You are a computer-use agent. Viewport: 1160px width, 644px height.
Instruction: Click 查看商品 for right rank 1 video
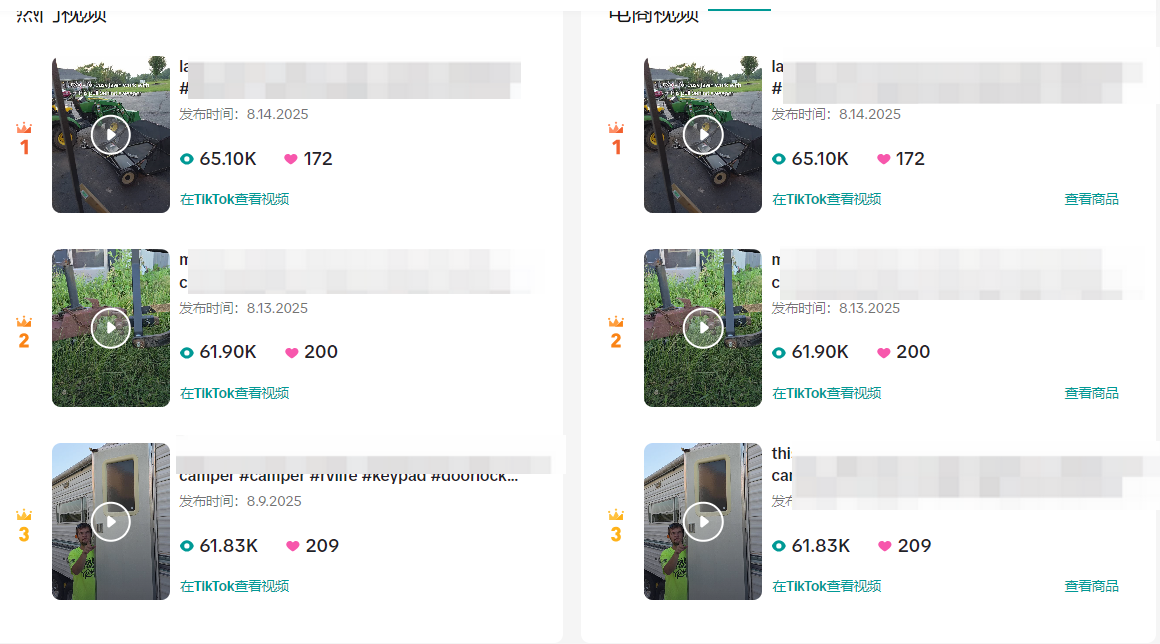1091,199
